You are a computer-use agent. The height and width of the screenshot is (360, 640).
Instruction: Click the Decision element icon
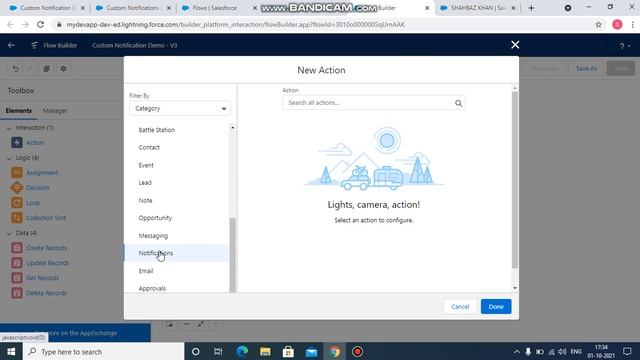click(x=17, y=188)
